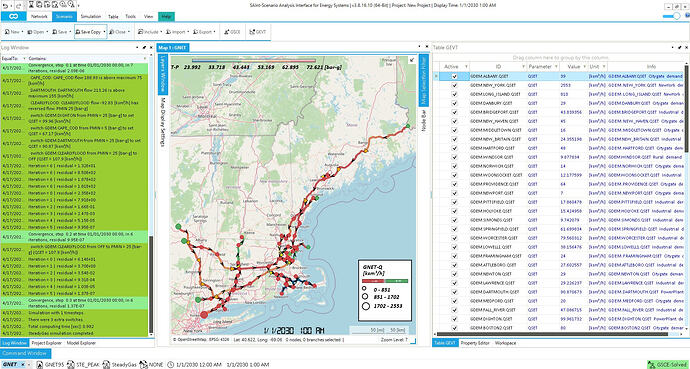Click the GEVT events table button

(257, 32)
